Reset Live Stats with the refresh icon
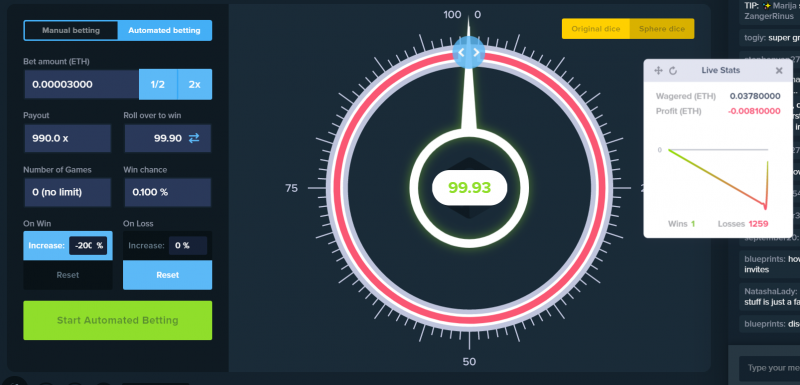 coord(673,71)
